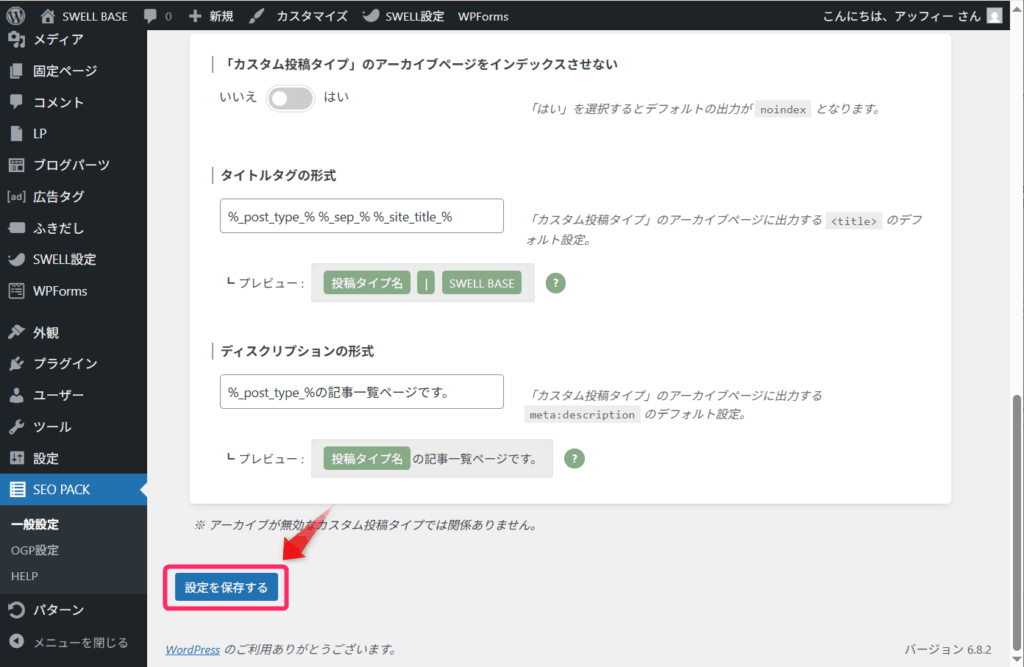Click the ディスクリプションの形式 heading

(x=296, y=351)
